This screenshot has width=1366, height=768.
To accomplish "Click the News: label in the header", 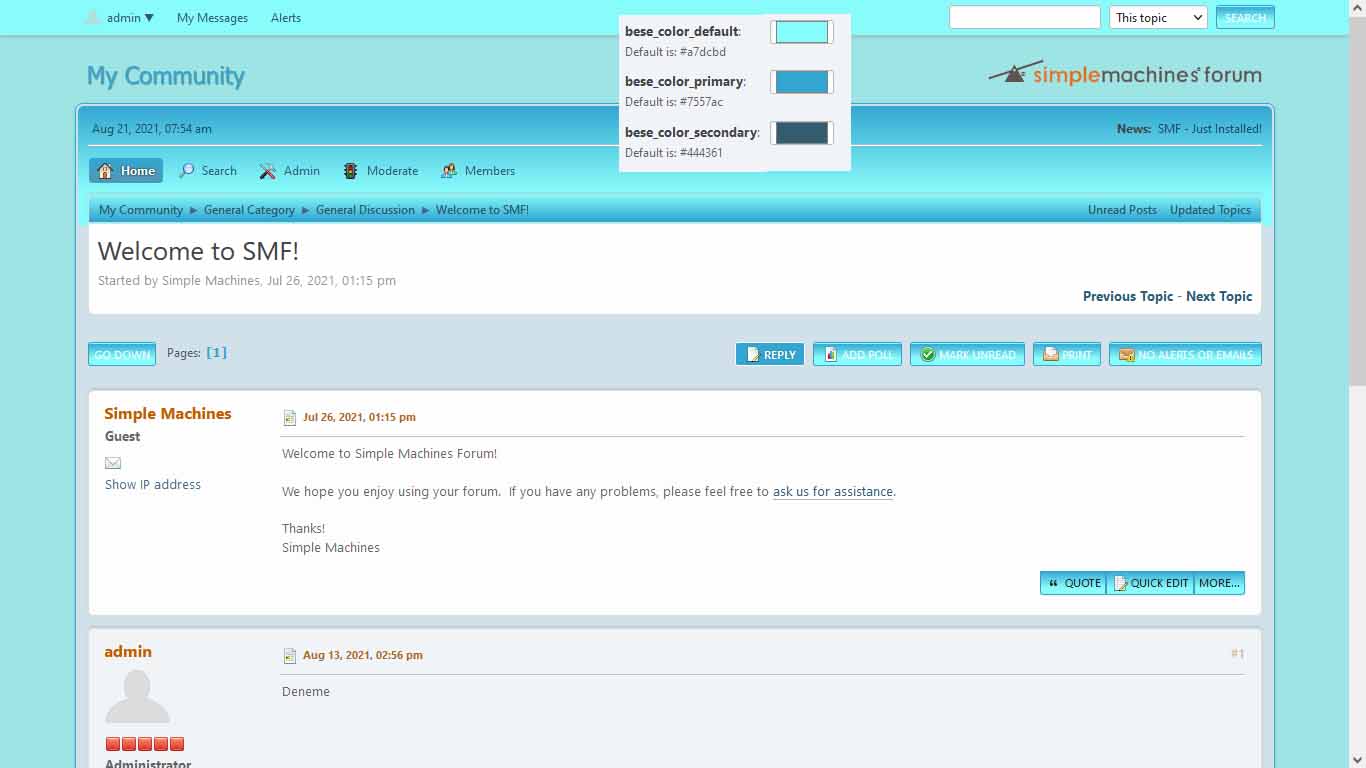I will tap(1134, 129).
